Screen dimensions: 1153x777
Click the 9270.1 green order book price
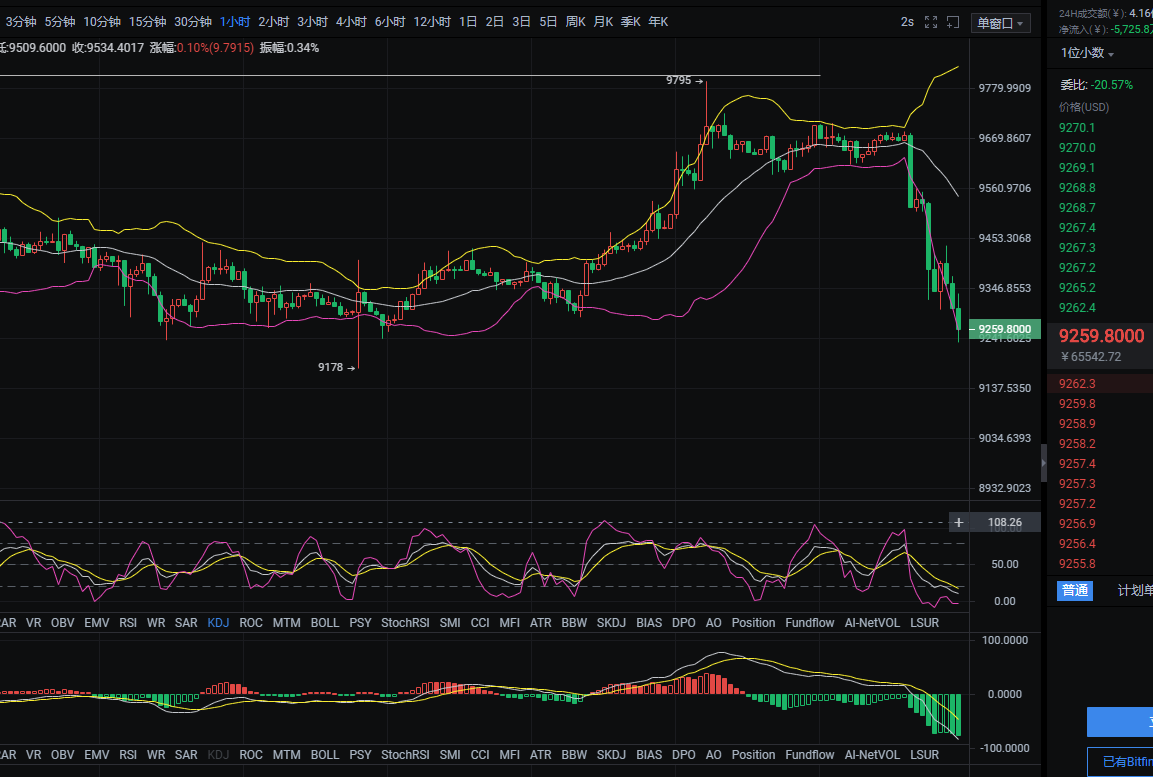point(1077,127)
